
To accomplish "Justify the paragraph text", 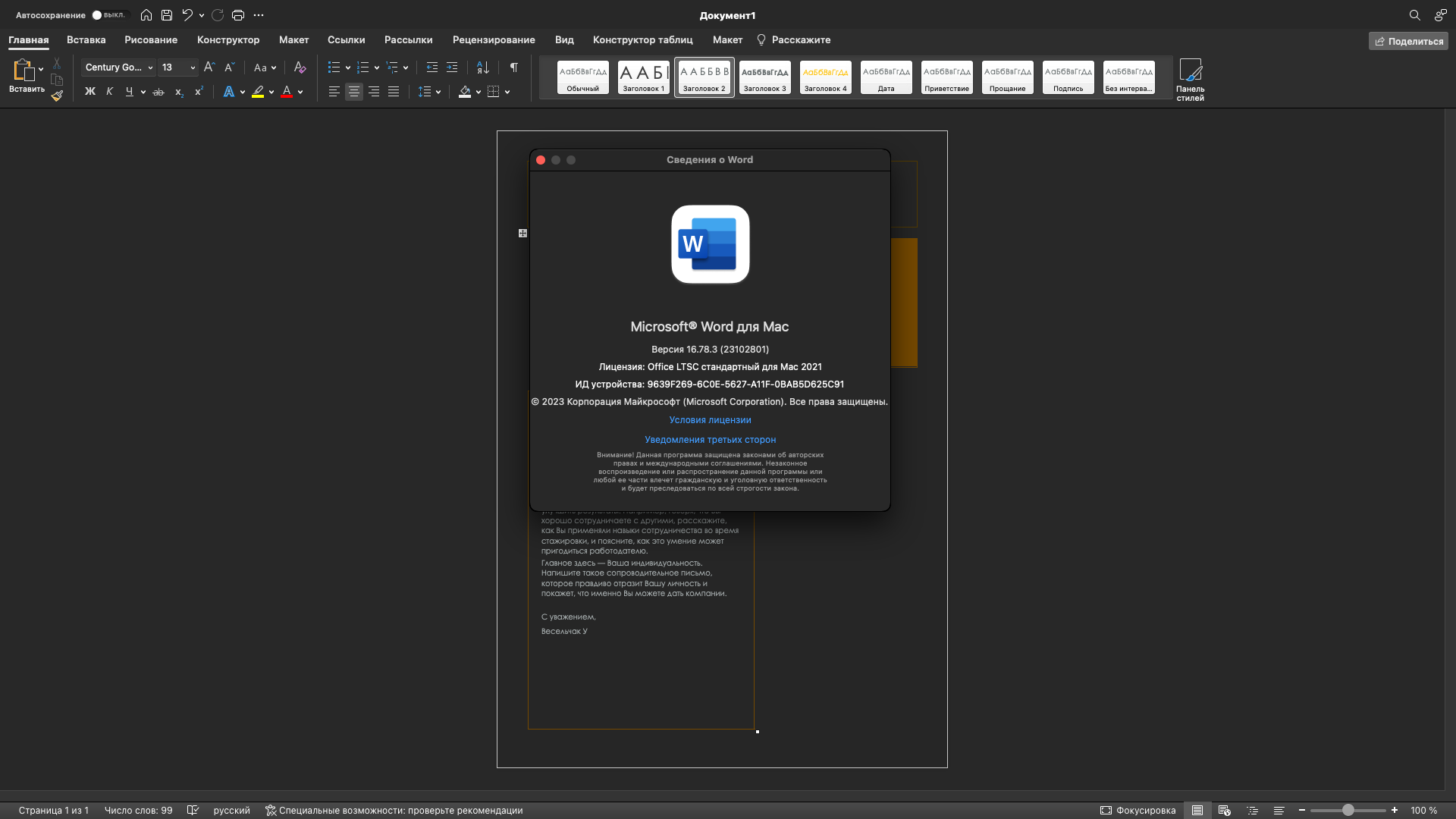I will click(394, 92).
